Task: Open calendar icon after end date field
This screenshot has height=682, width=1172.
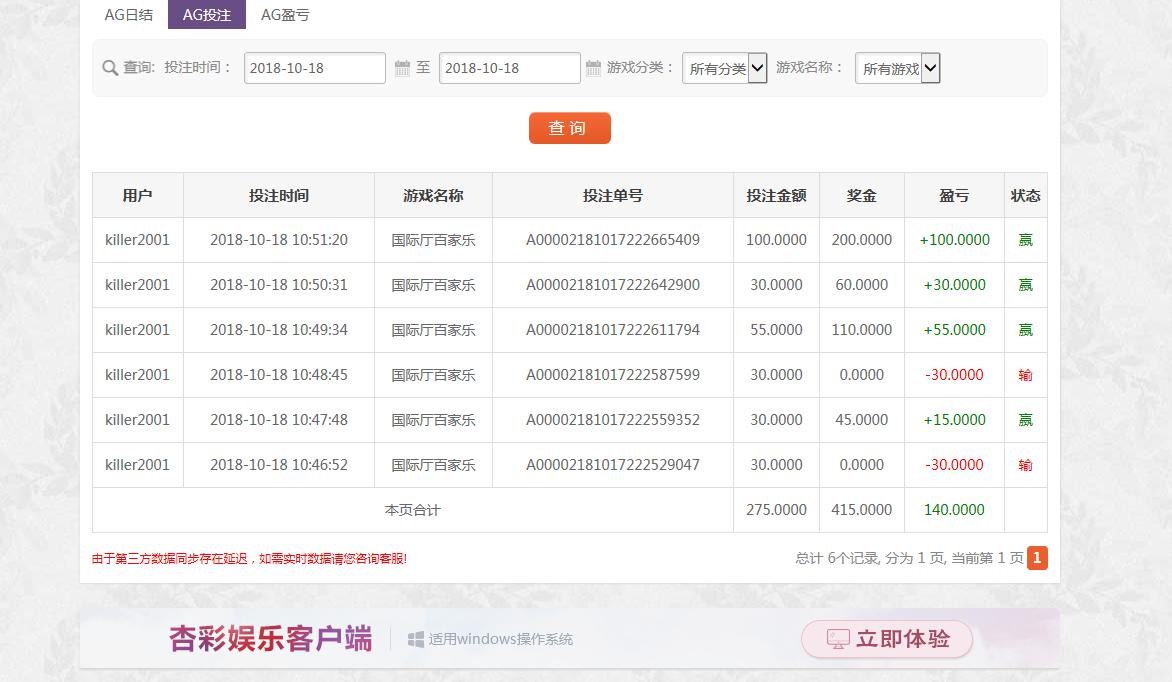Action: 593,68
